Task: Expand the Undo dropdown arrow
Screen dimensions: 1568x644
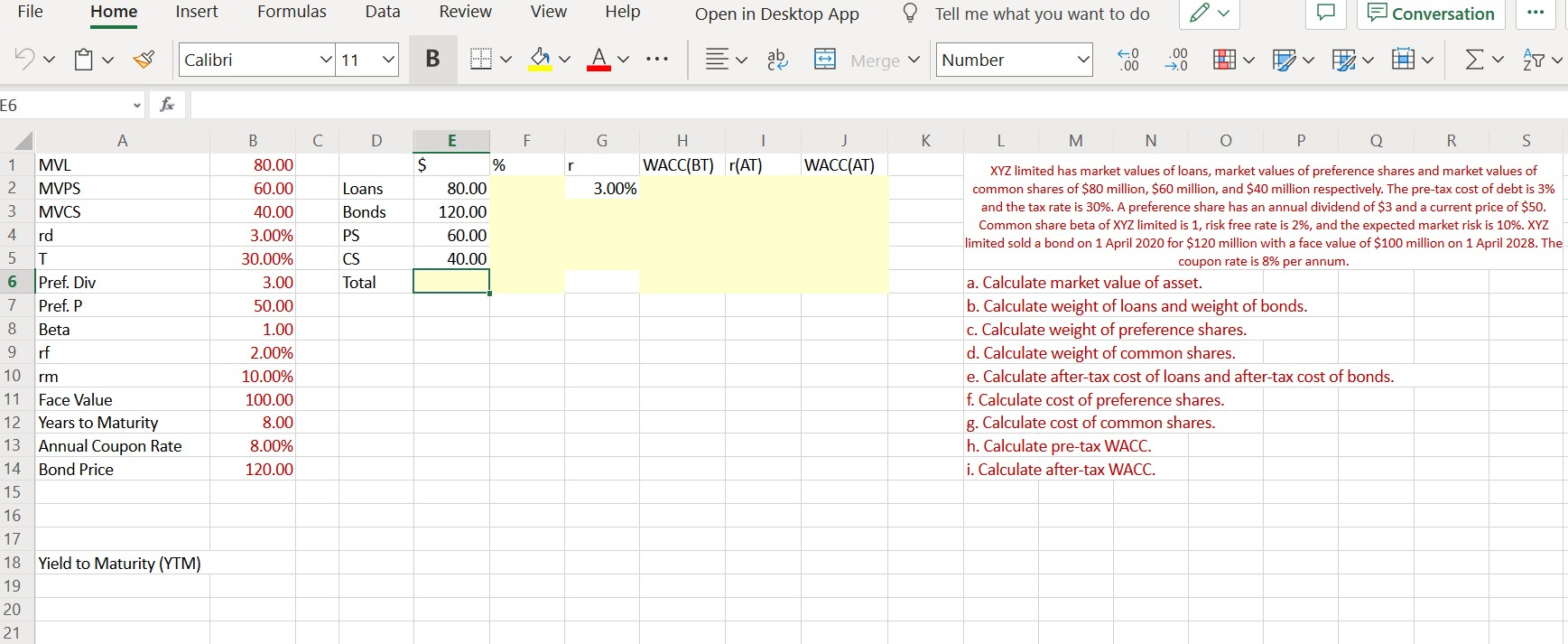Action: click(x=49, y=60)
